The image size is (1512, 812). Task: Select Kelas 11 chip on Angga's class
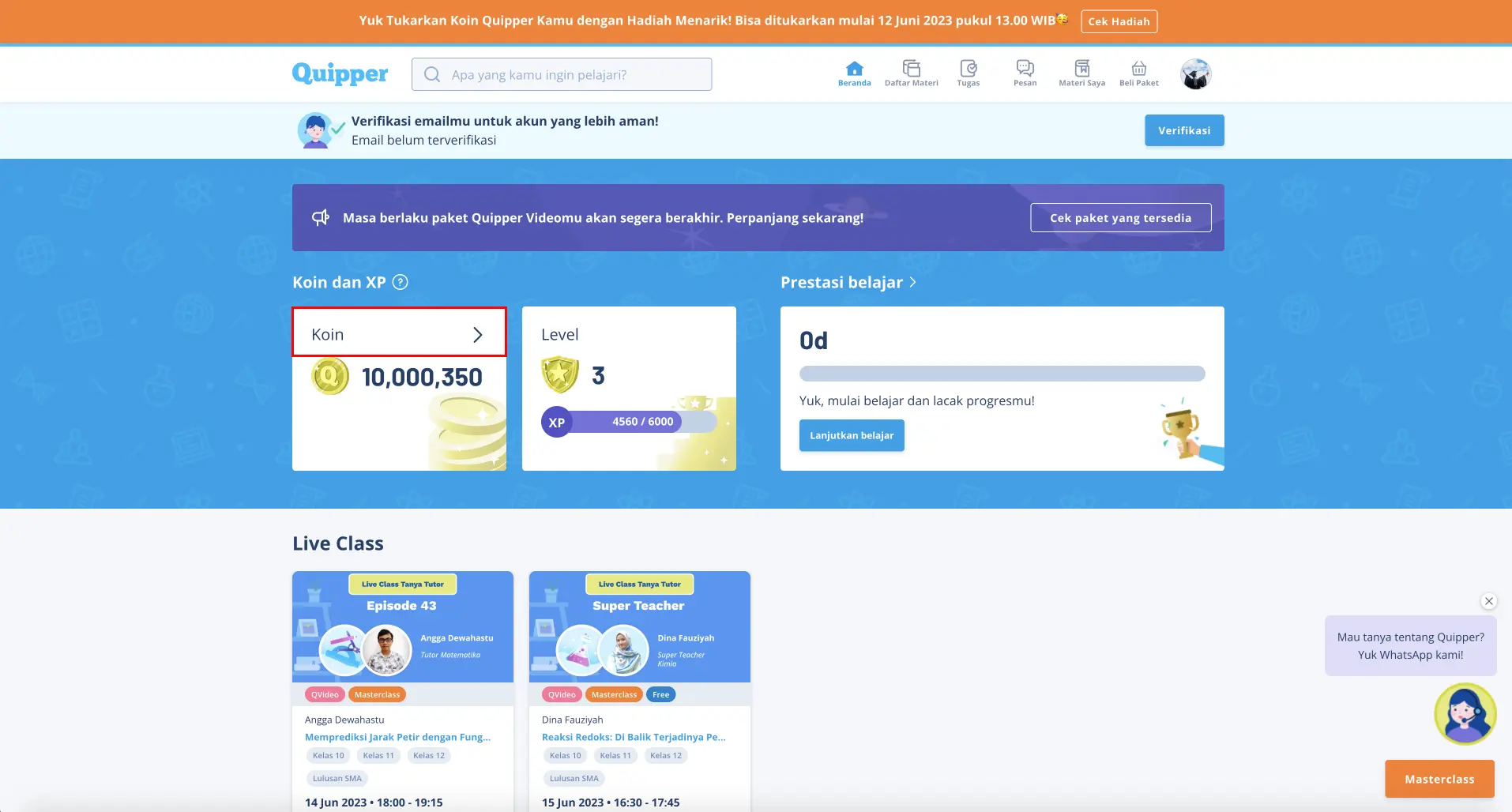[x=378, y=756]
